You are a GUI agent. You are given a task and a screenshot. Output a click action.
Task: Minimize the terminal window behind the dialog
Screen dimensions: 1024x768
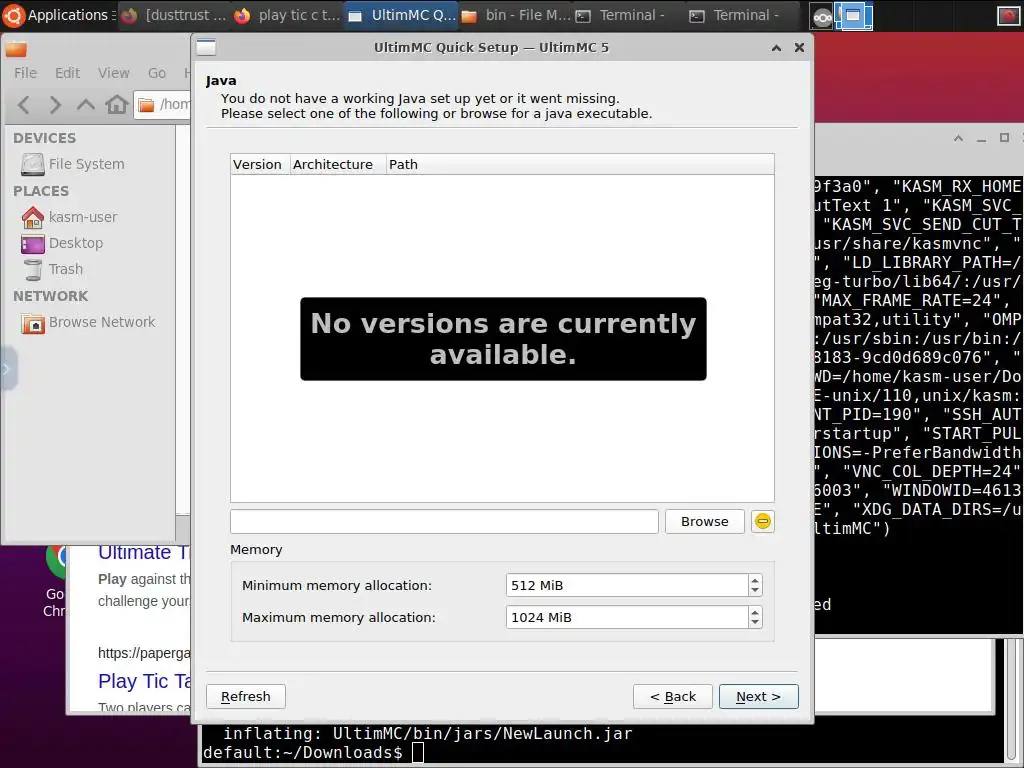(x=981, y=138)
